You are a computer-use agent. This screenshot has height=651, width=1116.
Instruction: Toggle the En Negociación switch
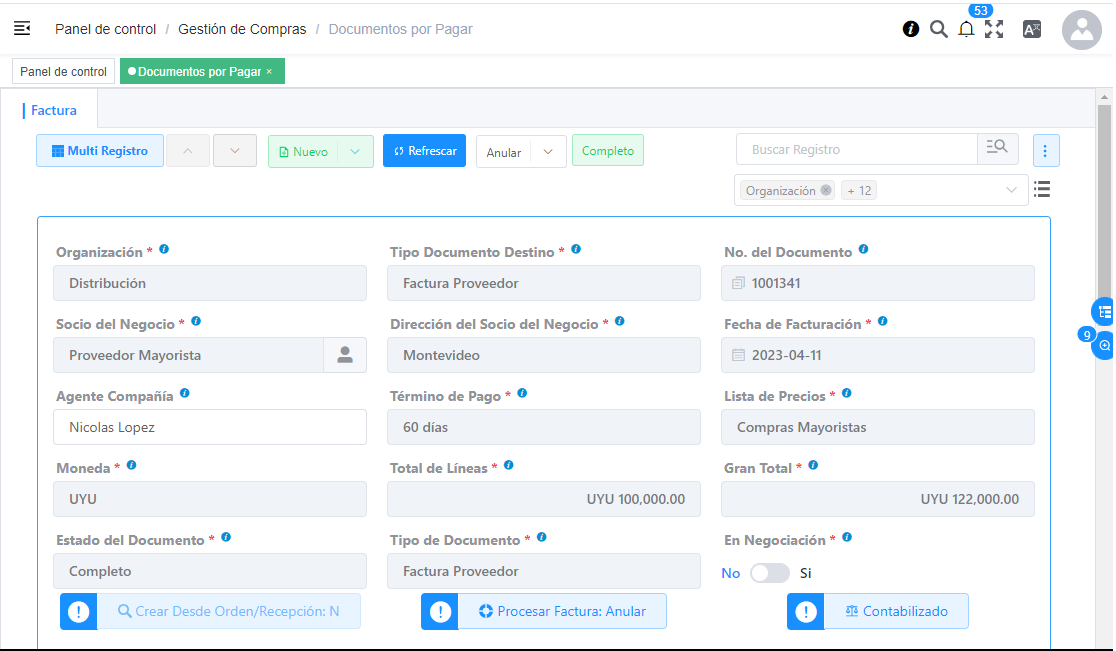pyautogui.click(x=769, y=573)
